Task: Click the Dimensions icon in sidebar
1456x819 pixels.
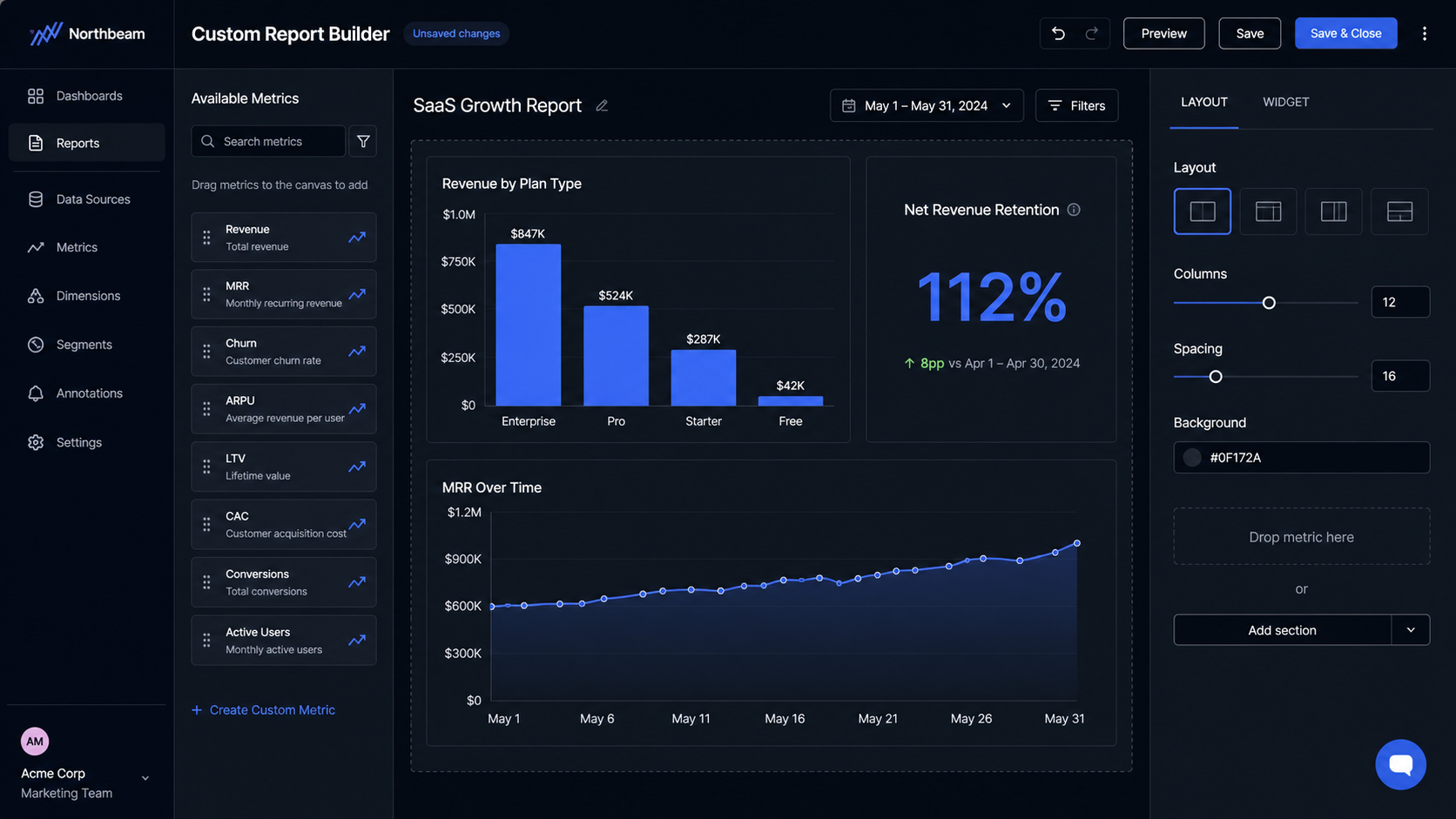Action: [36, 296]
